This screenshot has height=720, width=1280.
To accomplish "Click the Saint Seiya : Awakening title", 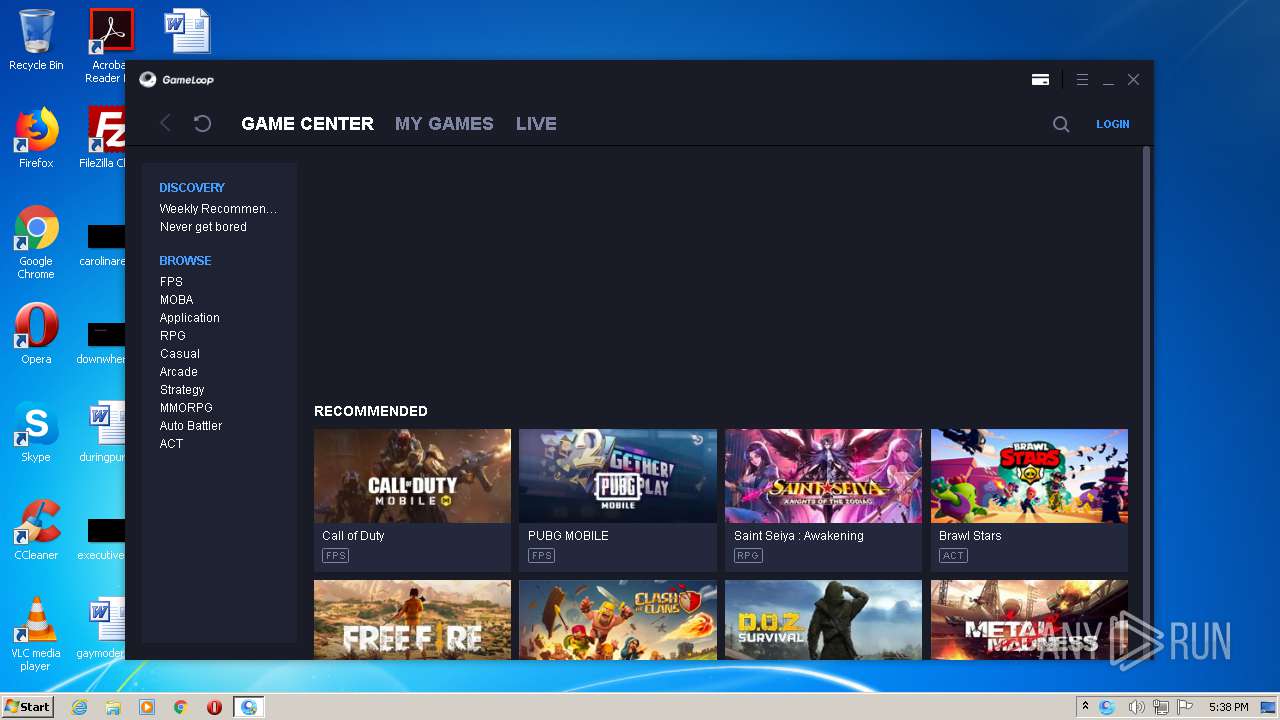I will (x=798, y=536).
